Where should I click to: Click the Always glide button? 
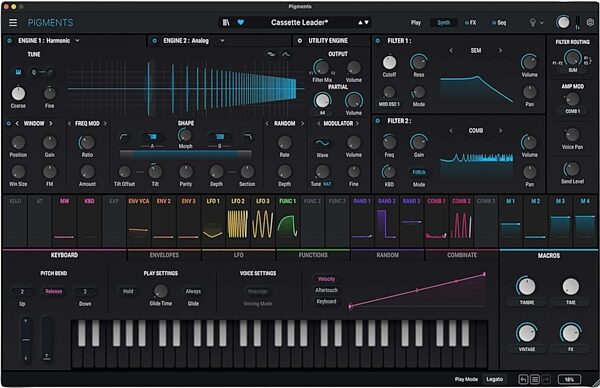tap(193, 291)
